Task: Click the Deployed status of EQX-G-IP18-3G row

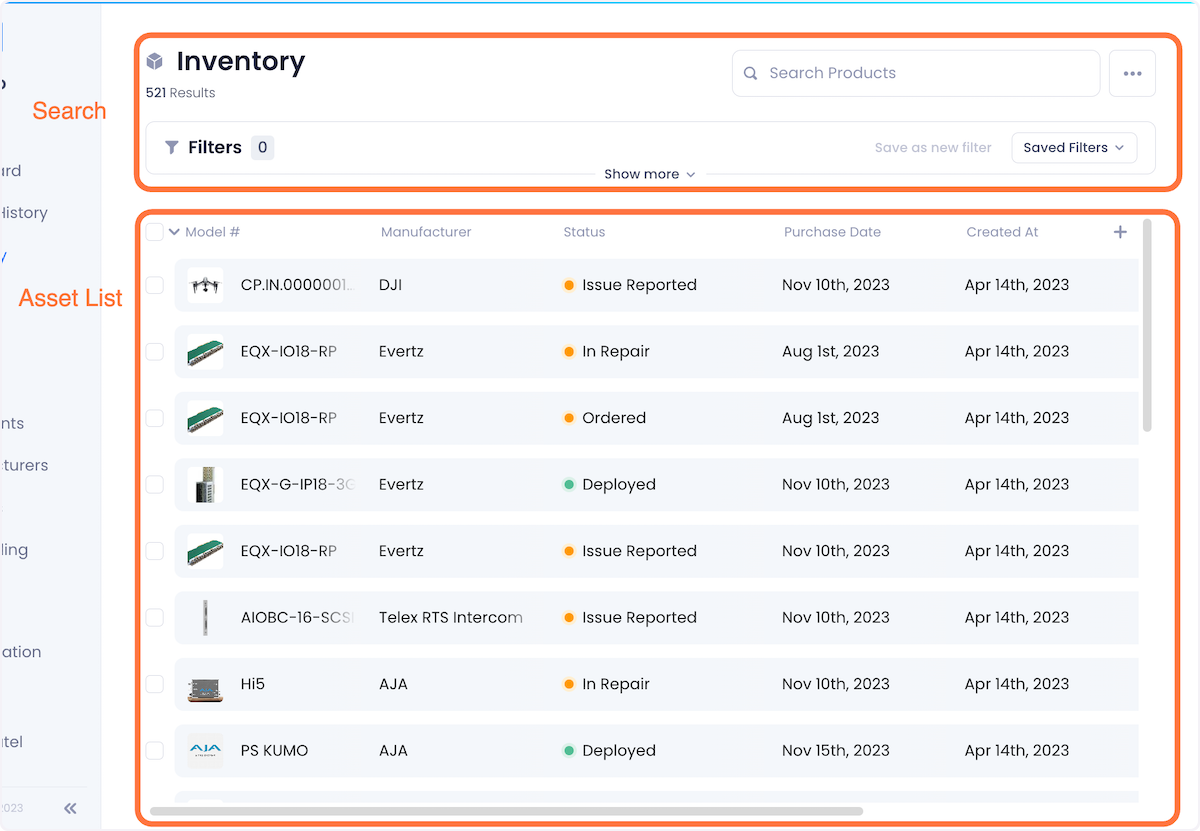Action: click(x=609, y=485)
